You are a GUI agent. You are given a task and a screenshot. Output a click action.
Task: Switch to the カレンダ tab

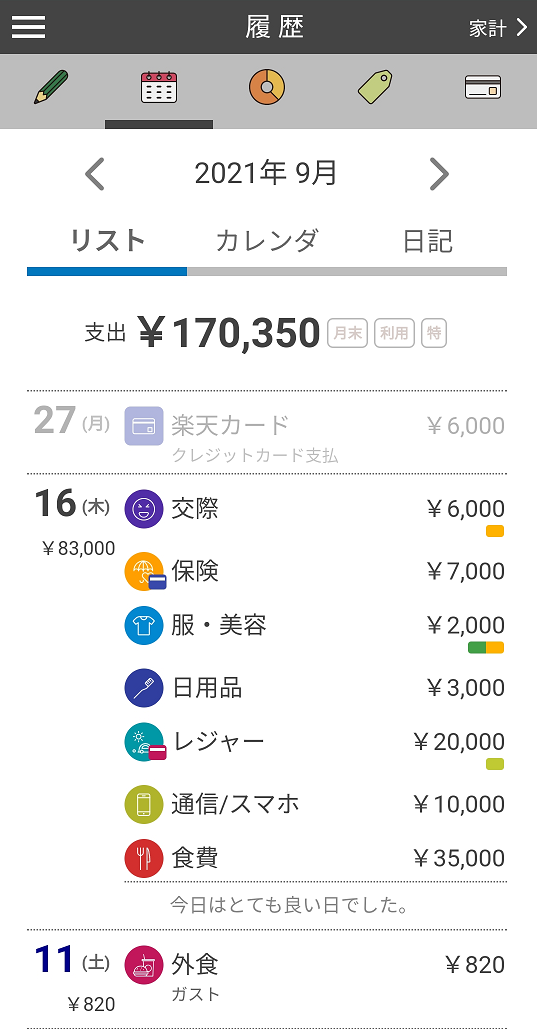267,241
